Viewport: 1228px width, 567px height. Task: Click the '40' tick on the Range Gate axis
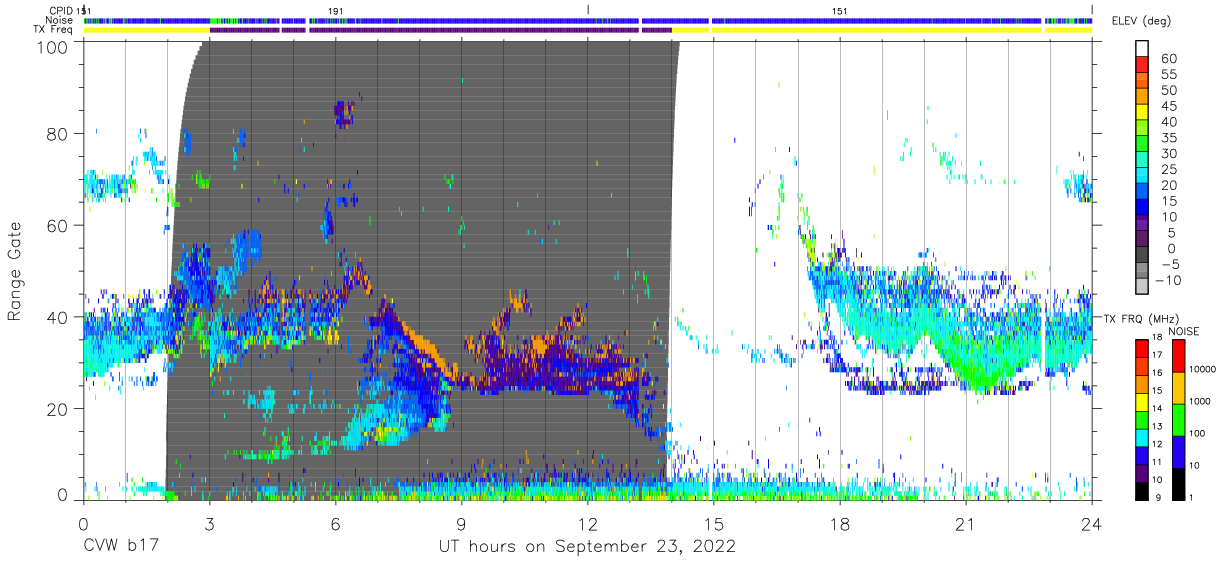click(58, 317)
